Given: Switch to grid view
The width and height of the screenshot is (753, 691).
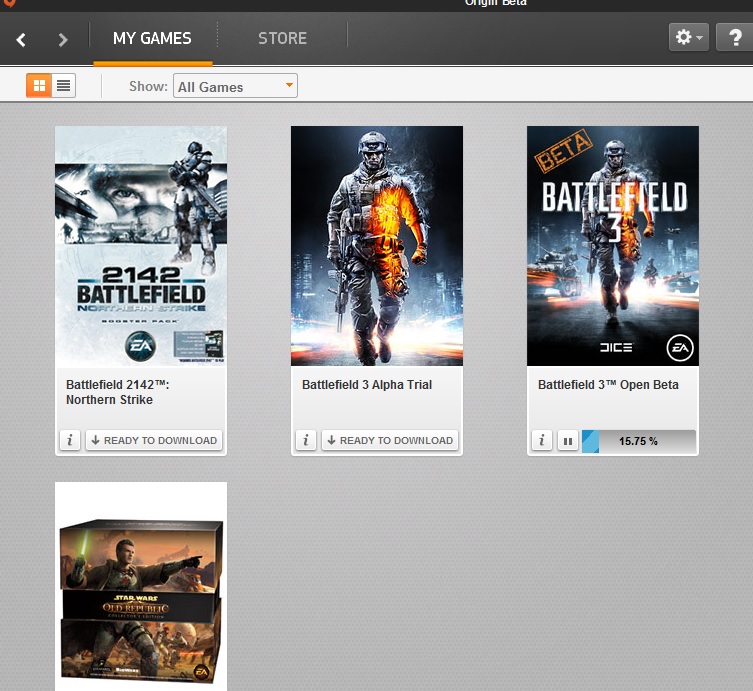Looking at the screenshot, I should pos(39,85).
